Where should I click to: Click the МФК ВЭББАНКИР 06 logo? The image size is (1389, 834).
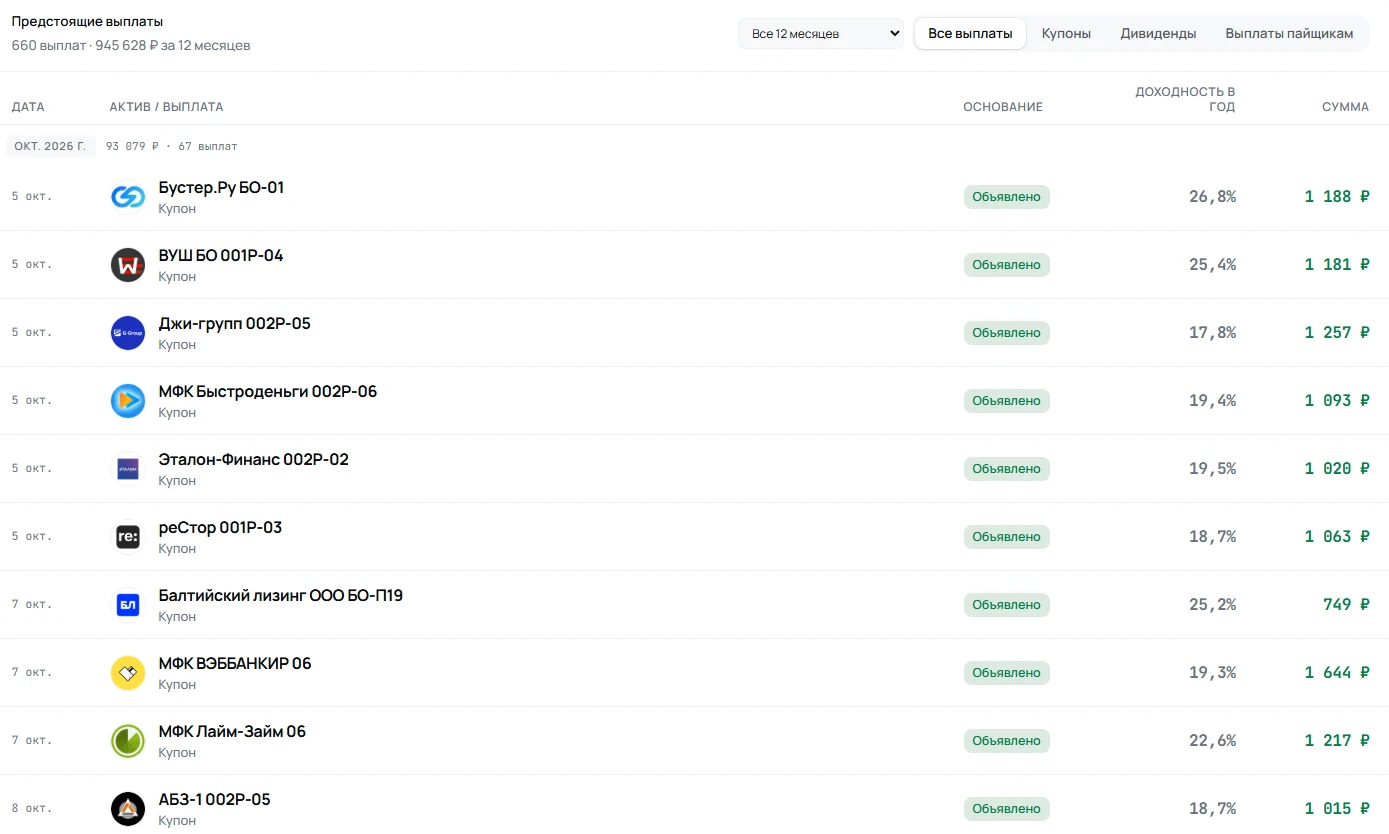[128, 673]
